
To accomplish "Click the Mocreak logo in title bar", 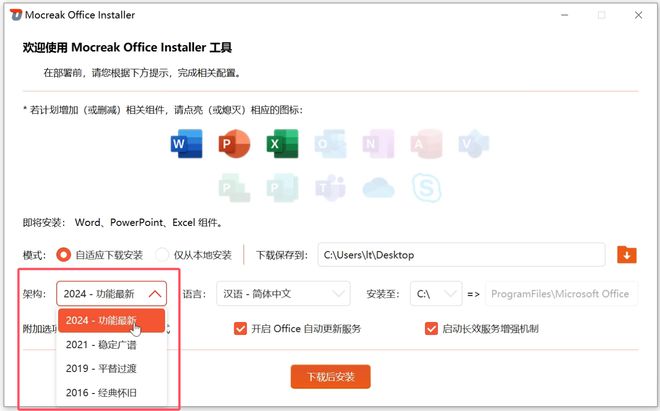I will click(x=16, y=15).
